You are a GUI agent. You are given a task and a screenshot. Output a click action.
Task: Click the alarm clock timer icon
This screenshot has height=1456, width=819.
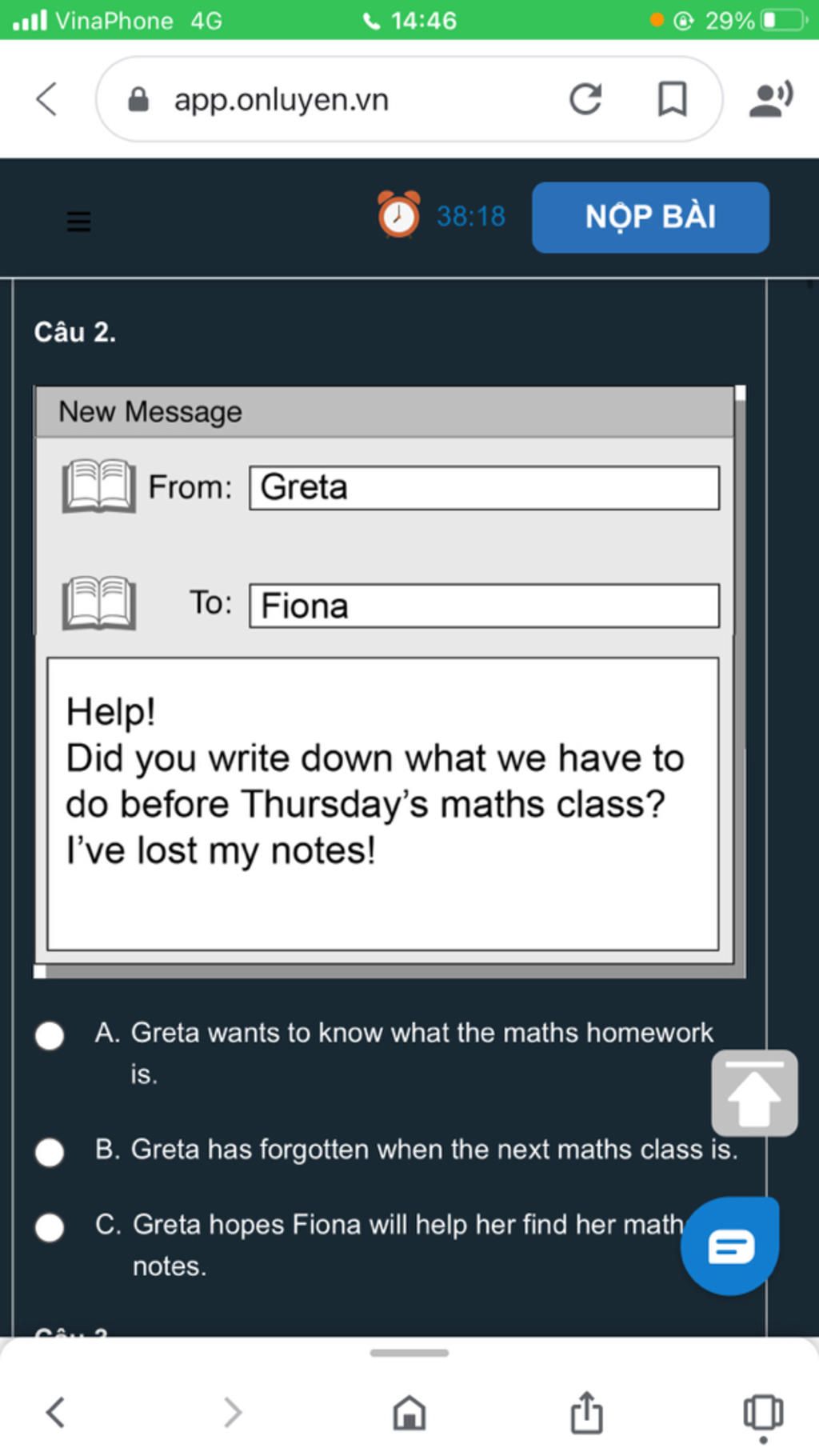coord(398,214)
